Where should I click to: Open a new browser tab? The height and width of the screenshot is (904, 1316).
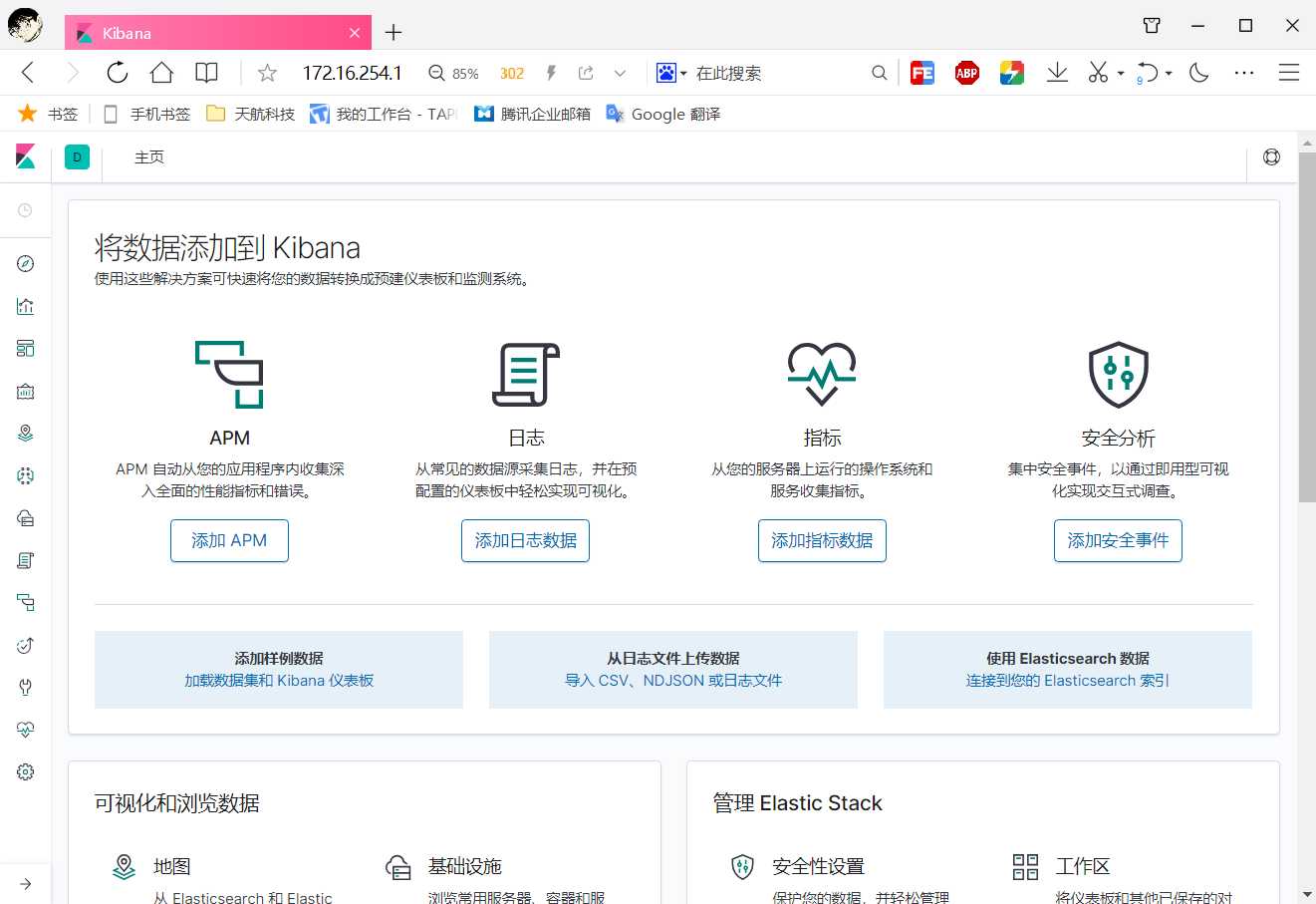pos(394,33)
